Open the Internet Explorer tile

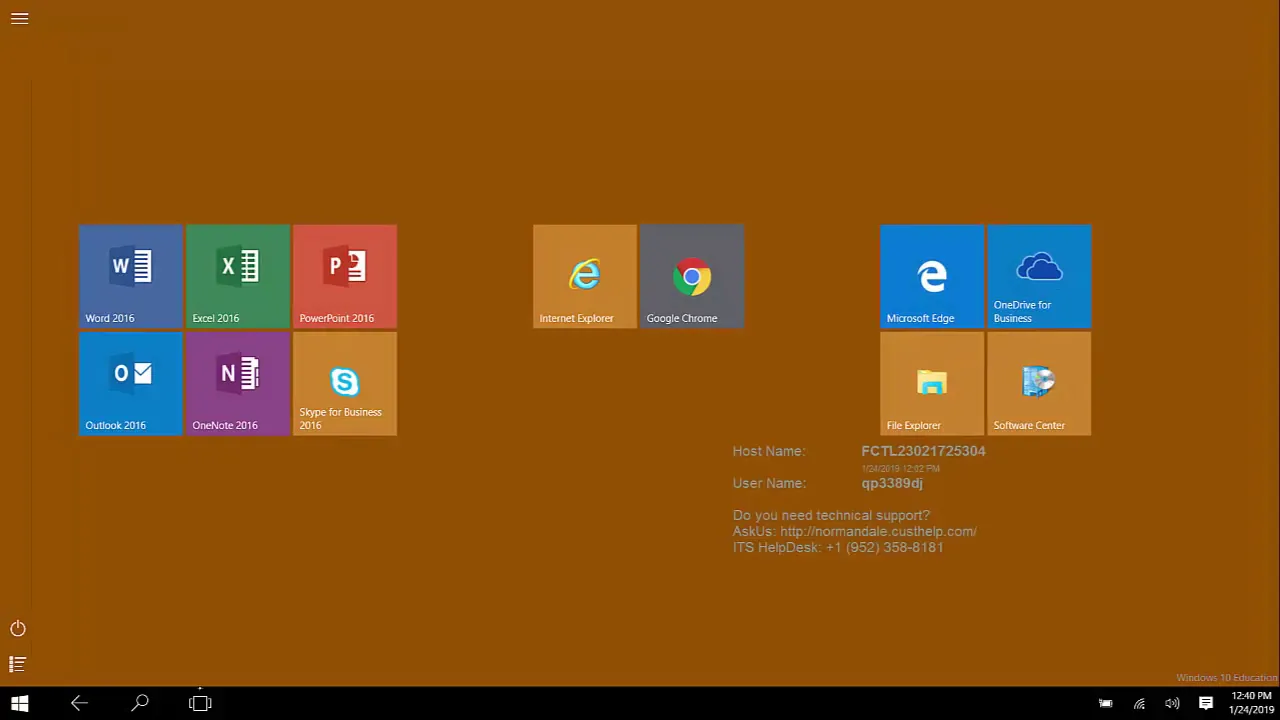point(585,276)
